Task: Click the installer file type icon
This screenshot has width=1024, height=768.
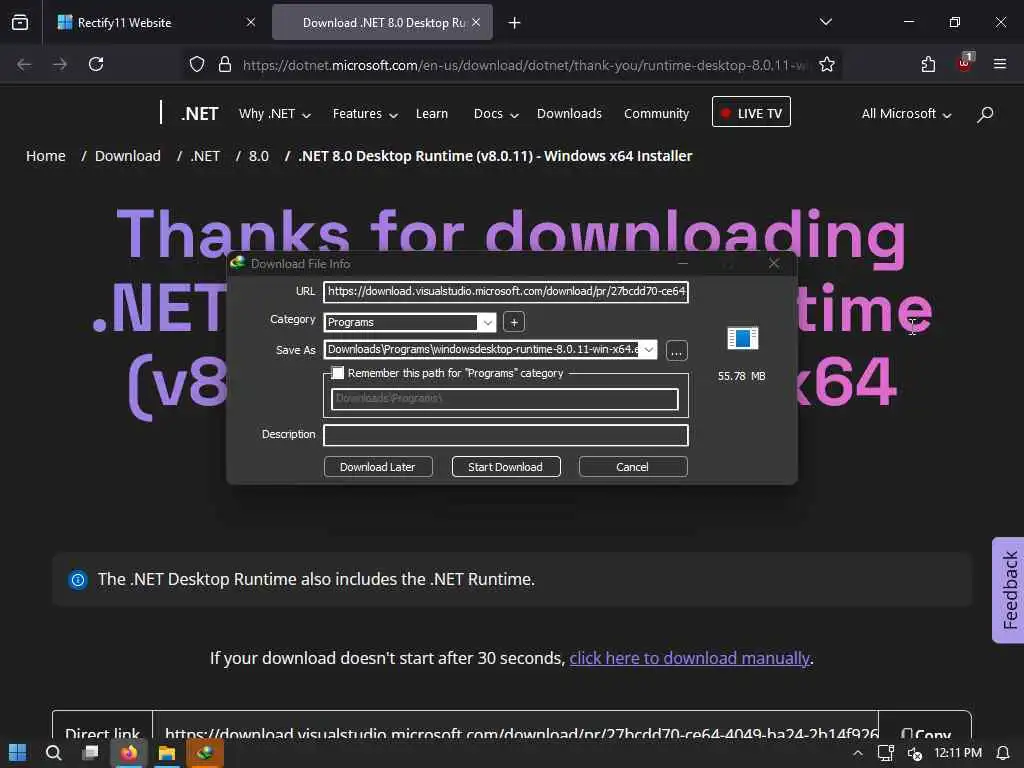Action: (x=743, y=338)
